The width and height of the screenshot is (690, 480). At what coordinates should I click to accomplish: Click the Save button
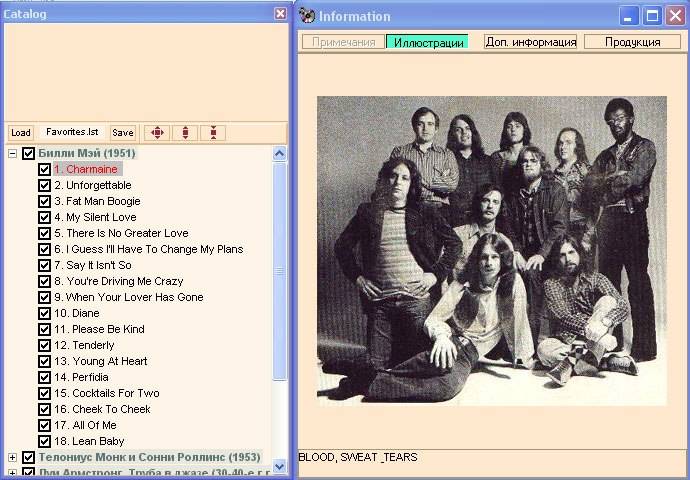coord(123,132)
